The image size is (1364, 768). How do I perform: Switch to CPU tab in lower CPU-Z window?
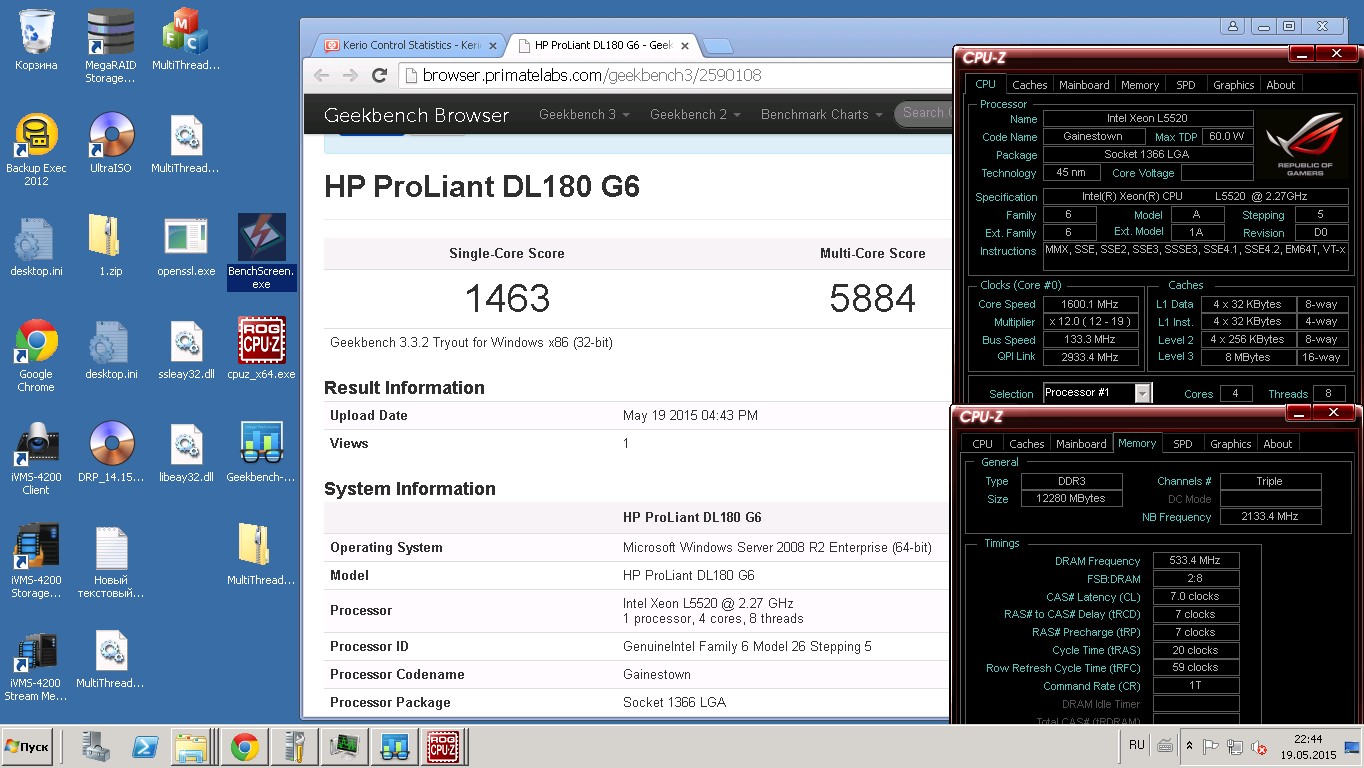983,444
